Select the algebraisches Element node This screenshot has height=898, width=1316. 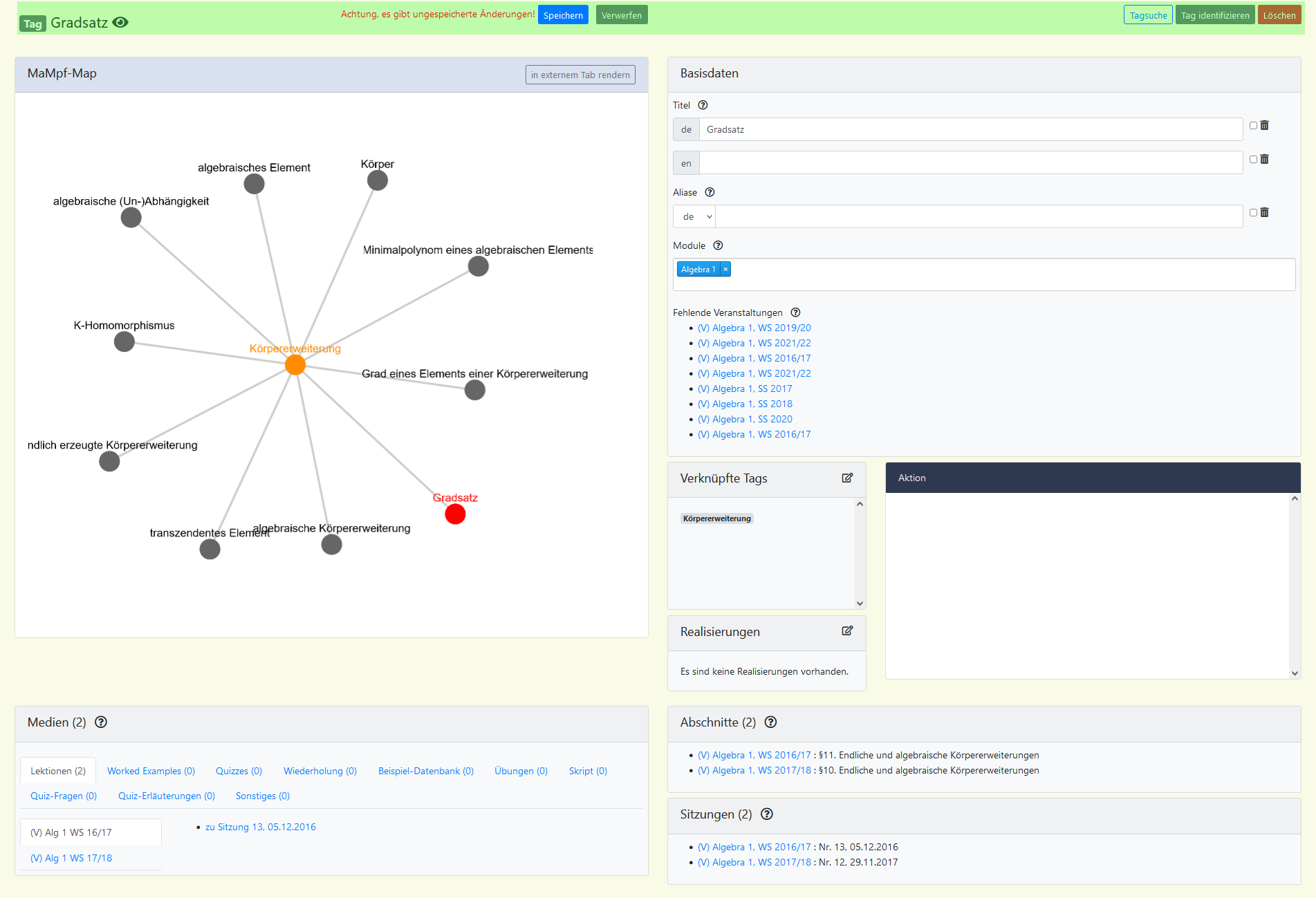[254, 184]
